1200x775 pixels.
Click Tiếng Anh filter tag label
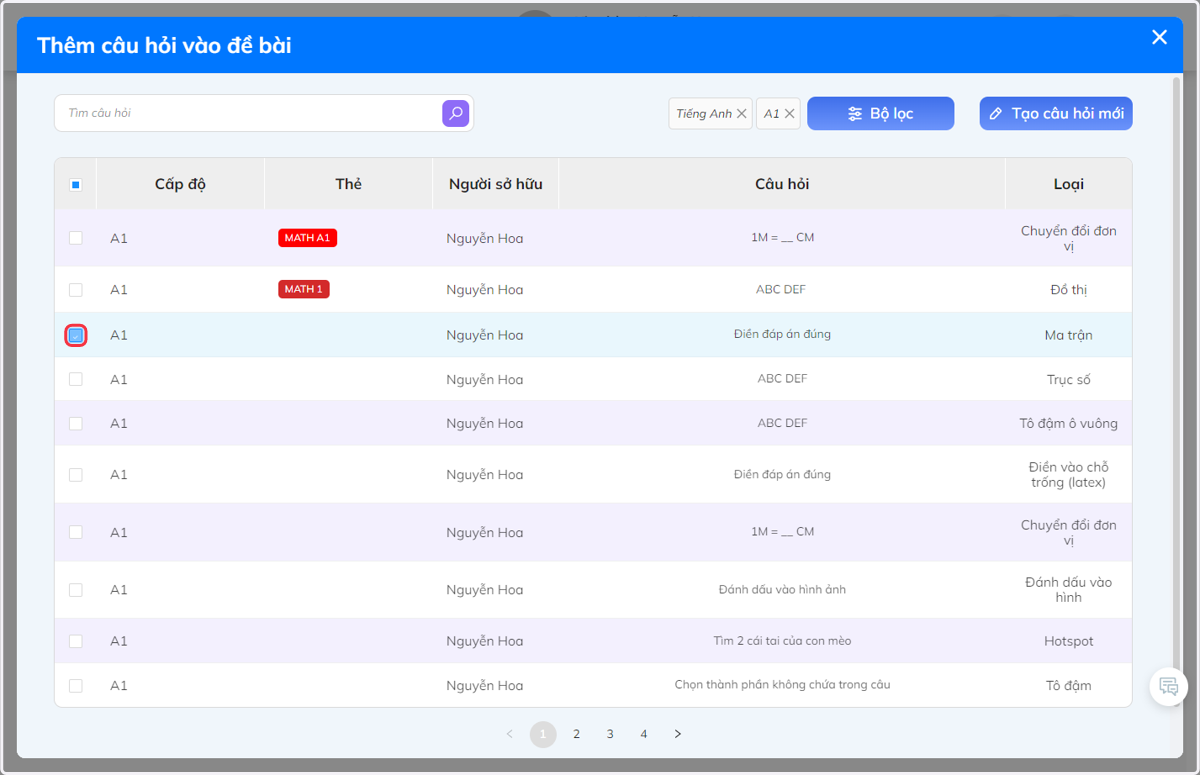[704, 114]
